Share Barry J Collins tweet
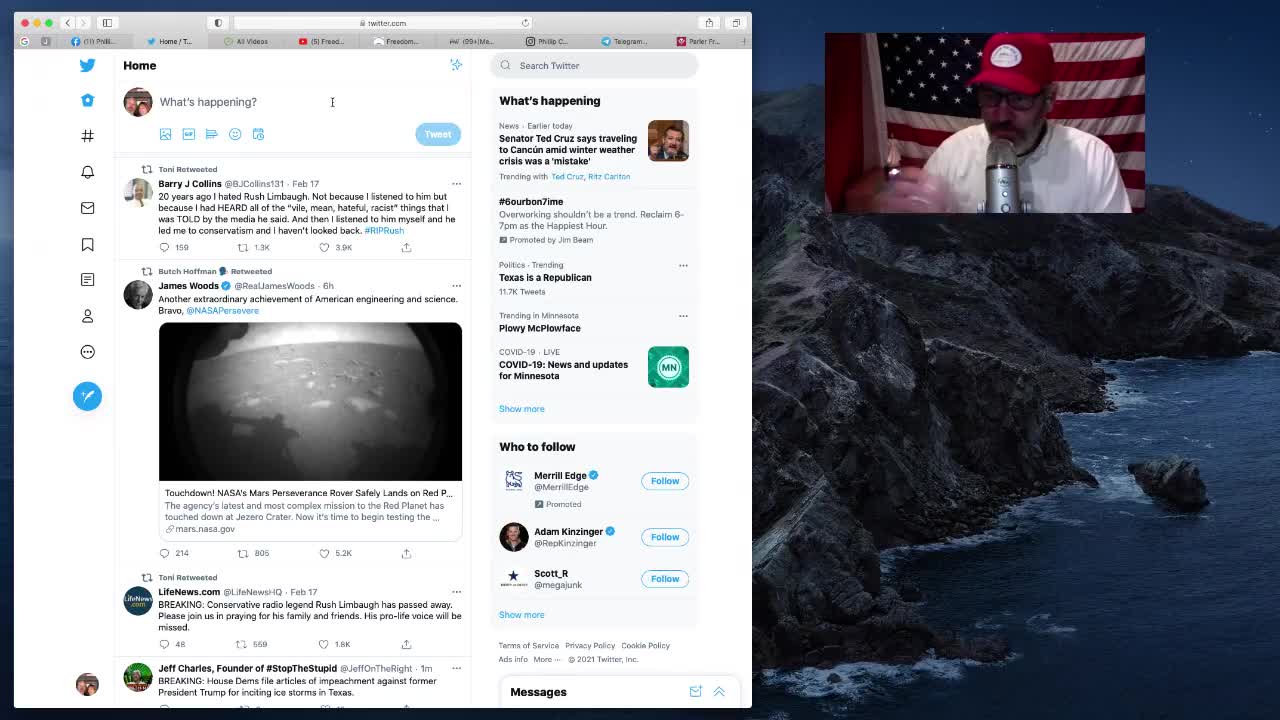The height and width of the screenshot is (720, 1280). (406, 247)
